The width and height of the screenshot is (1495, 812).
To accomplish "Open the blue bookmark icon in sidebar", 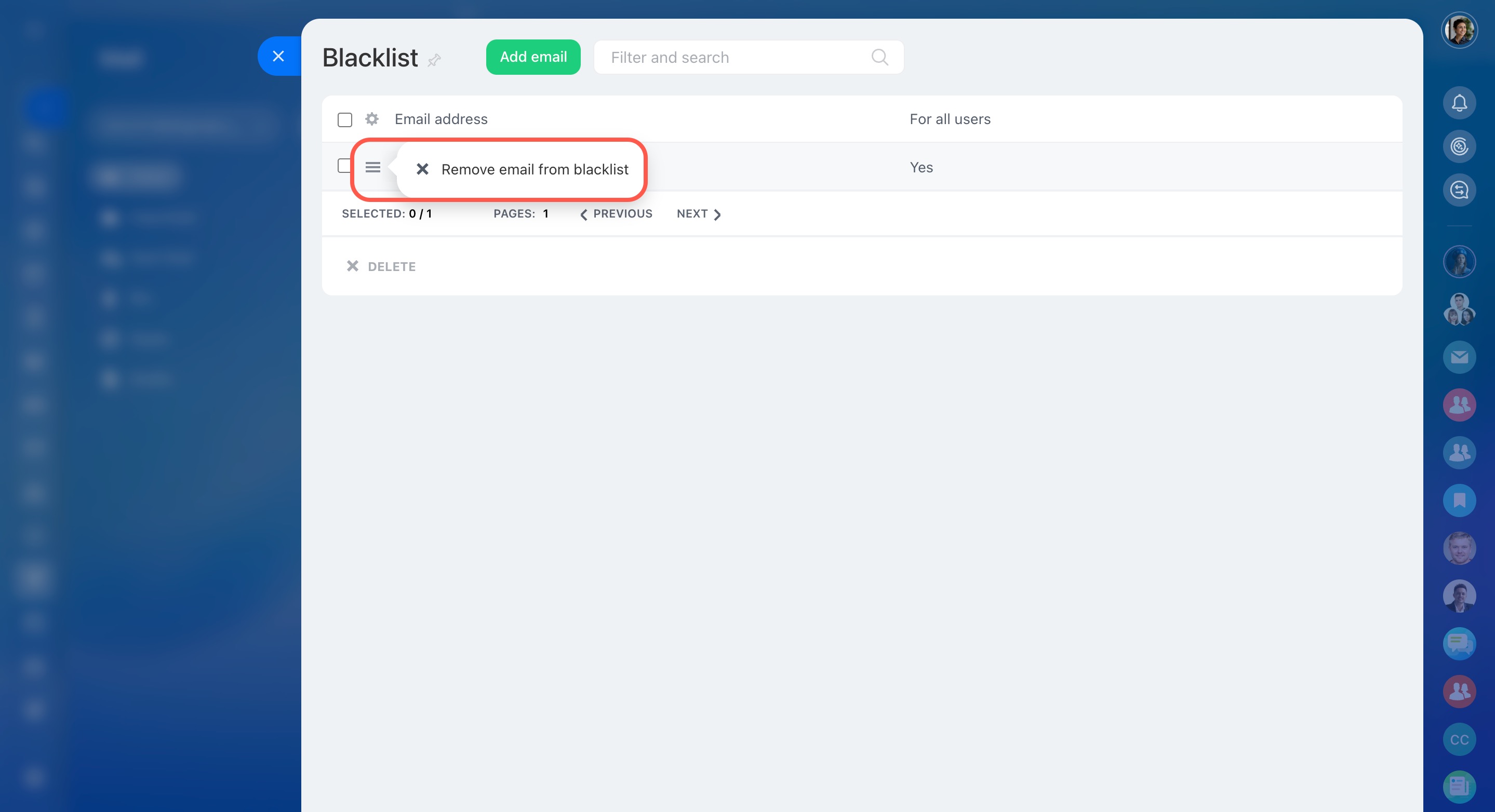I will point(1459,500).
